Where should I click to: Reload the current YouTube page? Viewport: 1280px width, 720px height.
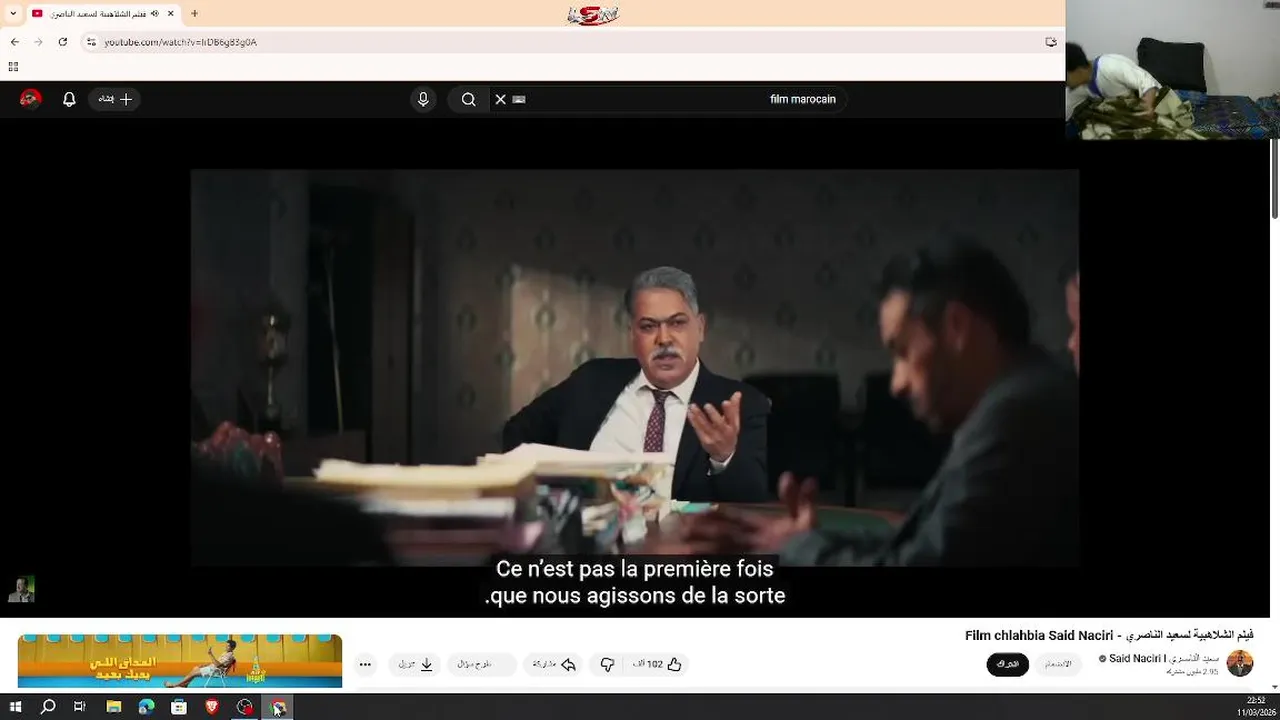click(62, 42)
